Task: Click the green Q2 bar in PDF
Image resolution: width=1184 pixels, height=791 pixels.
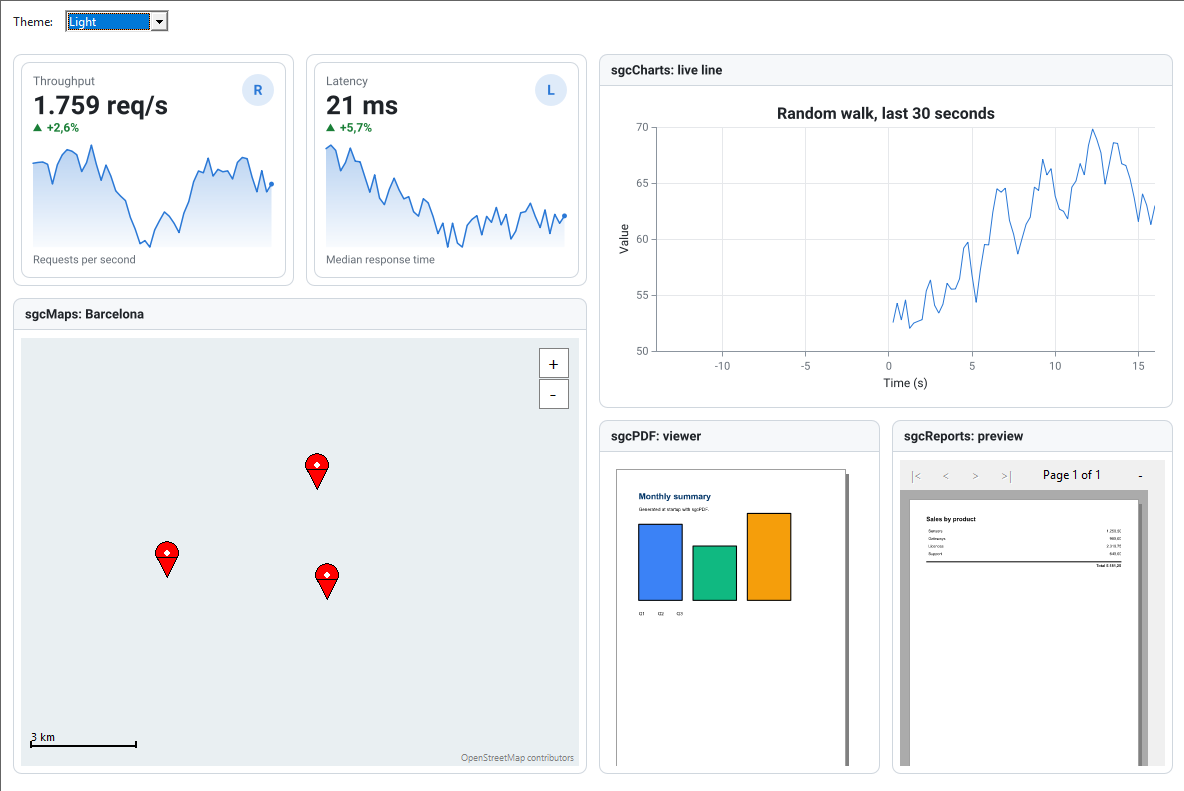Action: (x=714, y=573)
